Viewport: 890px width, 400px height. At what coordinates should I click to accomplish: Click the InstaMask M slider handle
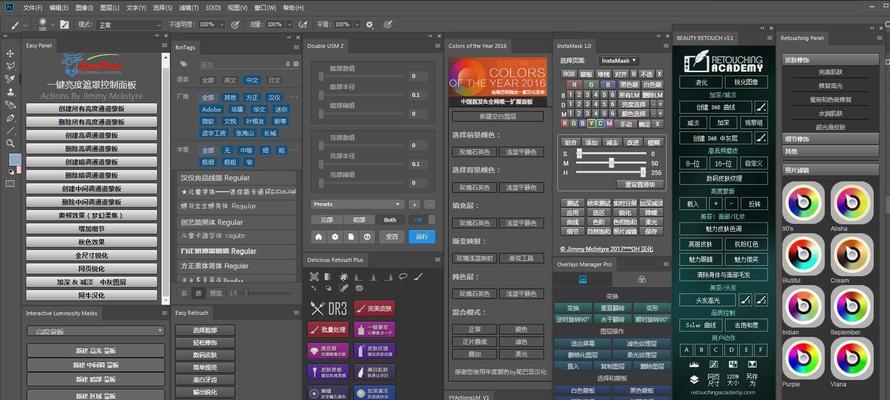coord(611,163)
